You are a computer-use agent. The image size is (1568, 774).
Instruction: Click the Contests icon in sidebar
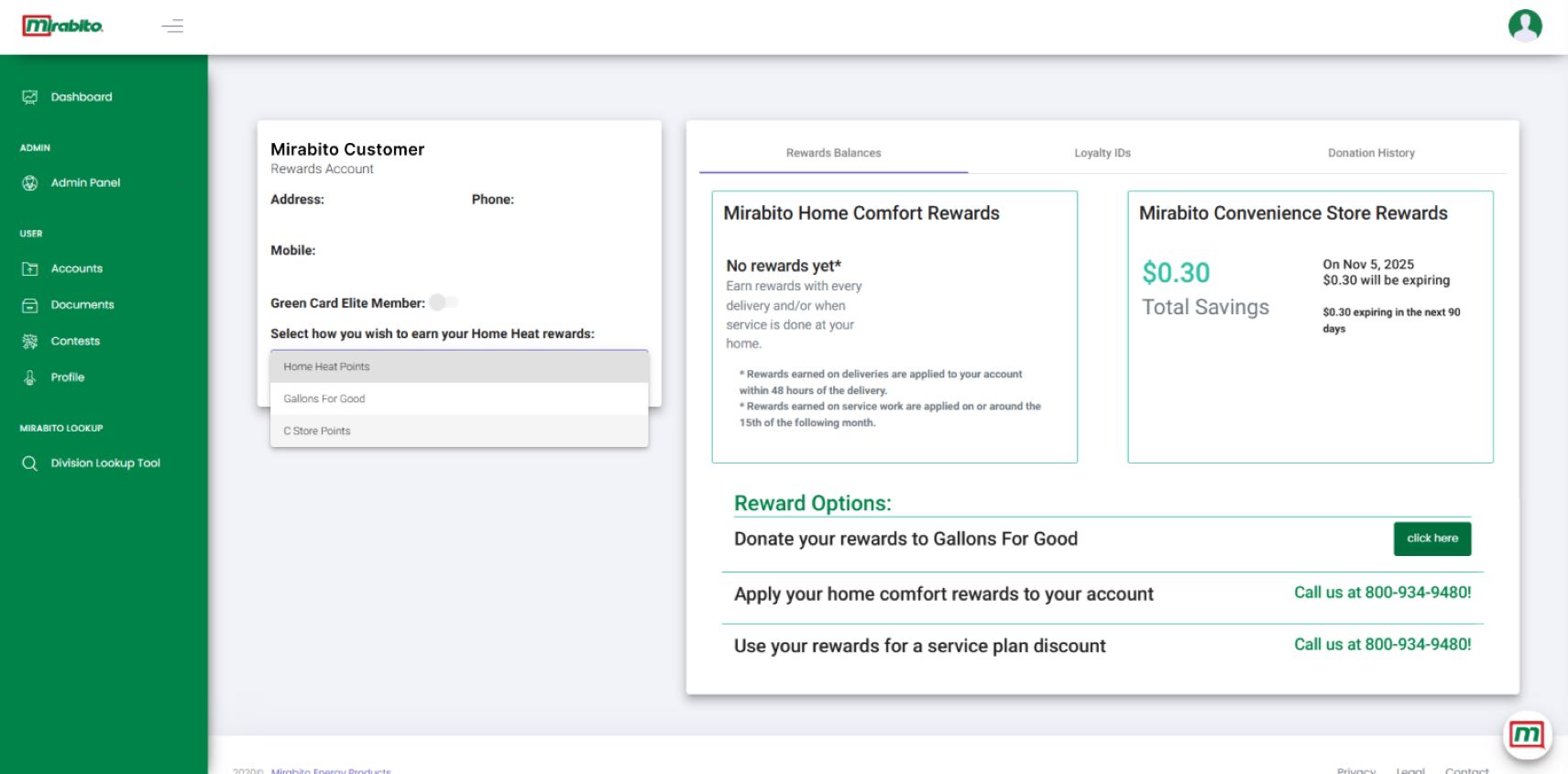click(x=30, y=342)
